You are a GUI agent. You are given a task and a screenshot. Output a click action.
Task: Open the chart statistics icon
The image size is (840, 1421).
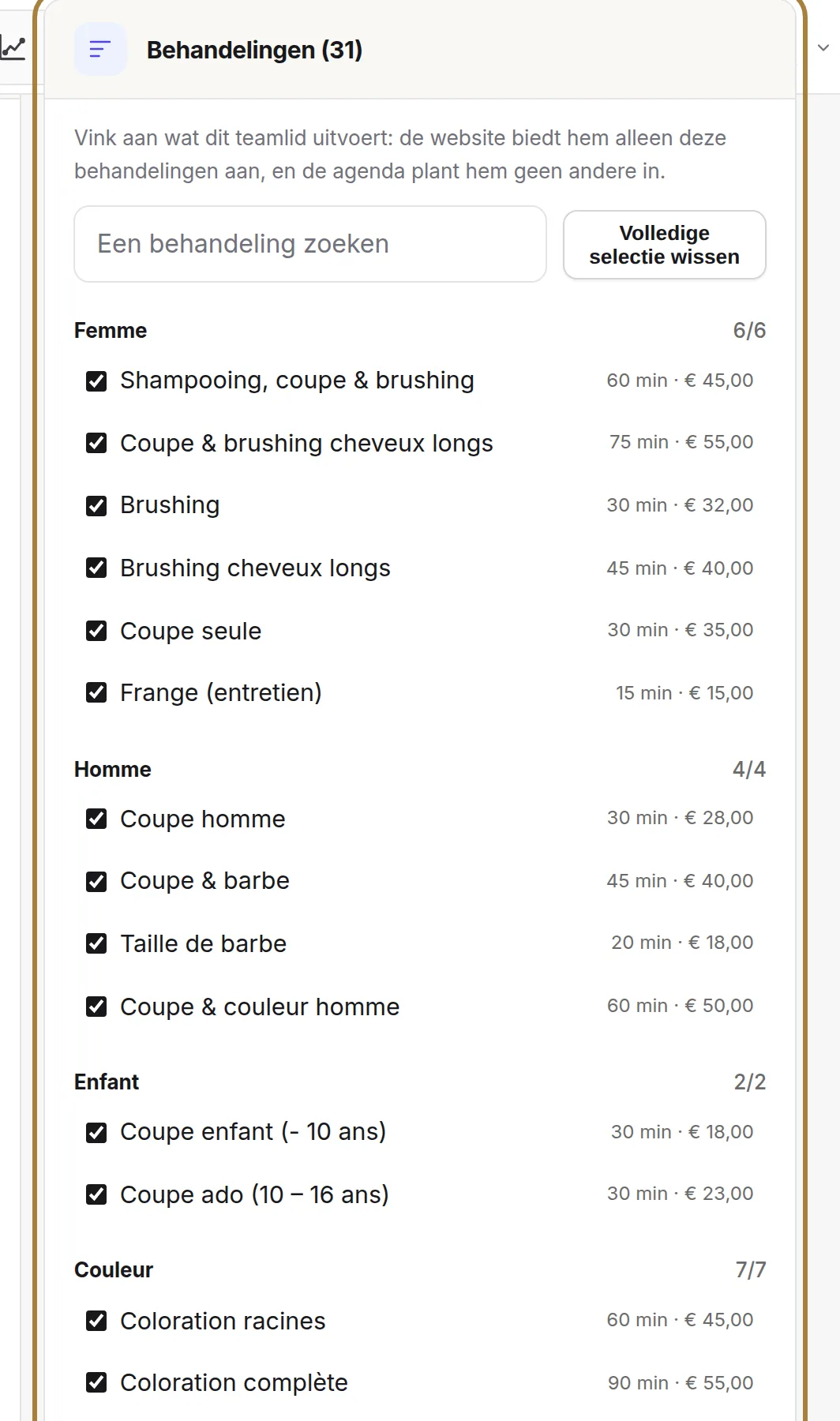[12, 49]
